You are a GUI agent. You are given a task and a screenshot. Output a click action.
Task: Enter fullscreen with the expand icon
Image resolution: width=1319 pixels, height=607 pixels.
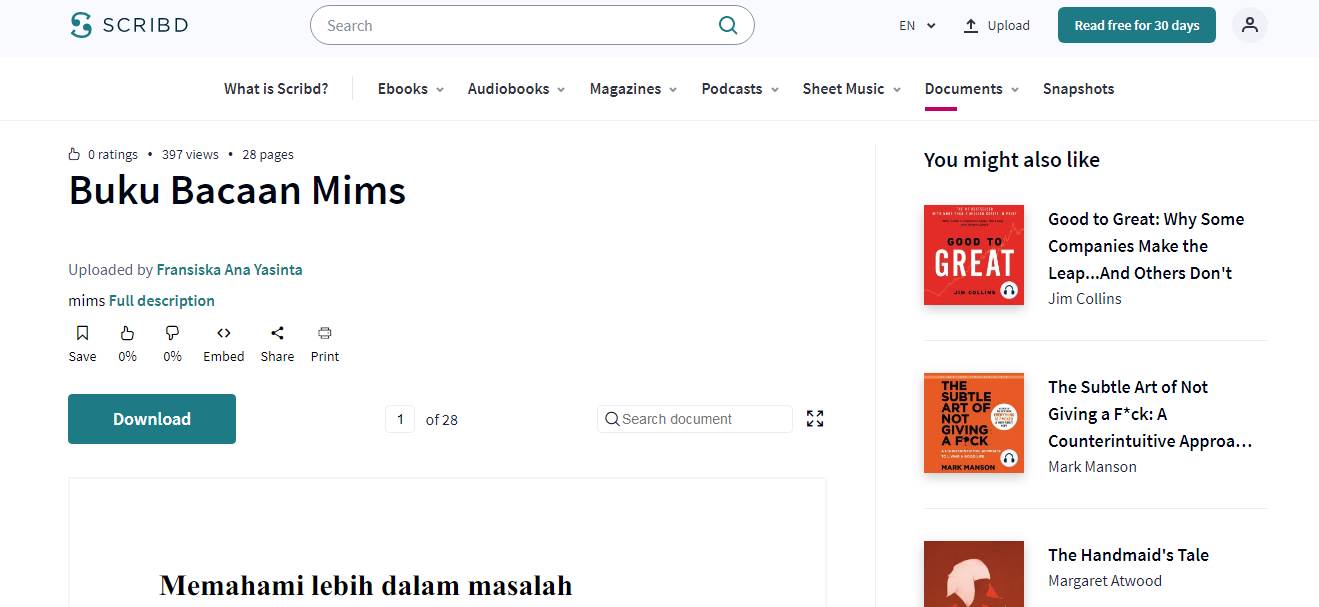point(814,418)
